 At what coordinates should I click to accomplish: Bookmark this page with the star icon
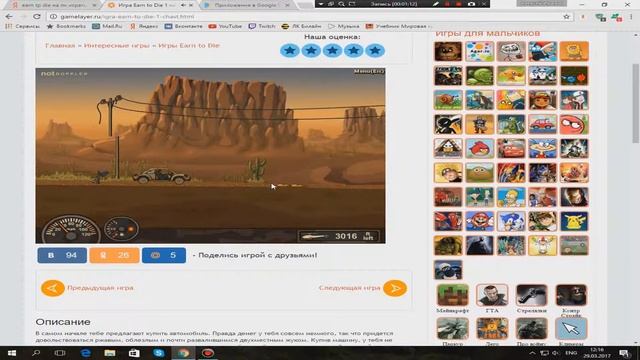(567, 17)
